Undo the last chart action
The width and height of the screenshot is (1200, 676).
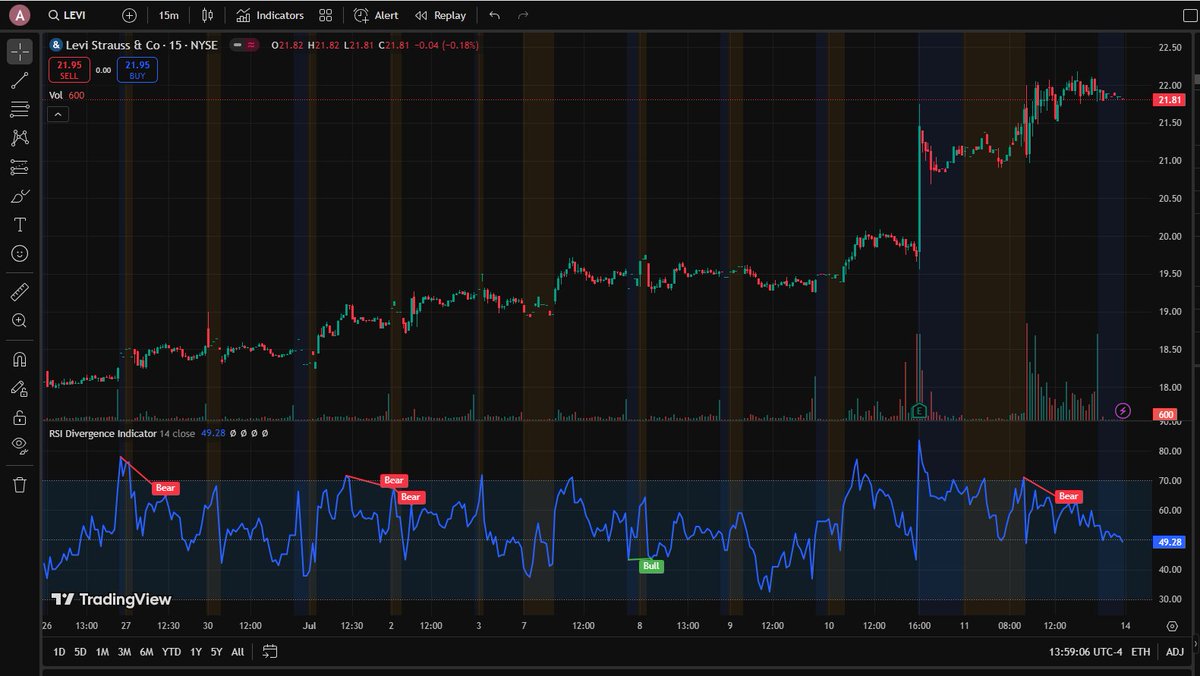pyautogui.click(x=494, y=16)
